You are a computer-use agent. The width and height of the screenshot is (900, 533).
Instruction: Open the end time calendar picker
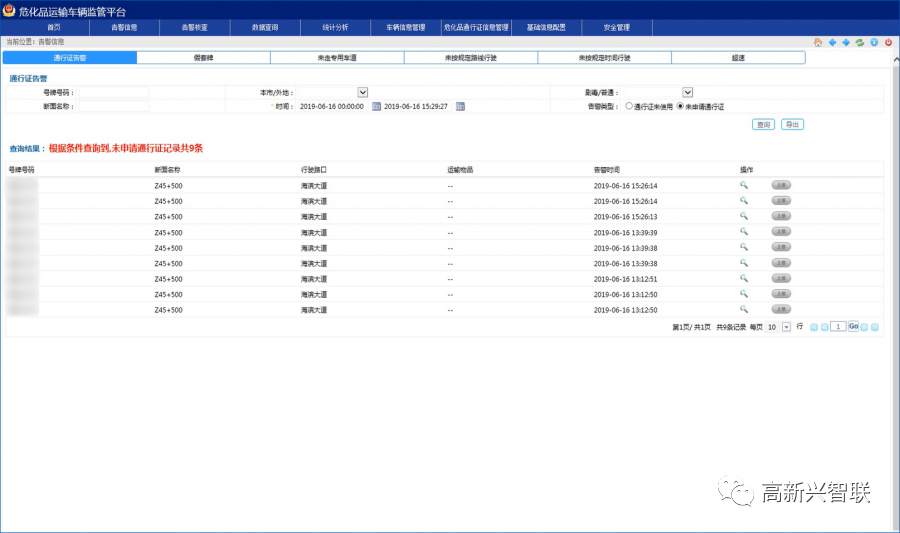pyautogui.click(x=460, y=106)
